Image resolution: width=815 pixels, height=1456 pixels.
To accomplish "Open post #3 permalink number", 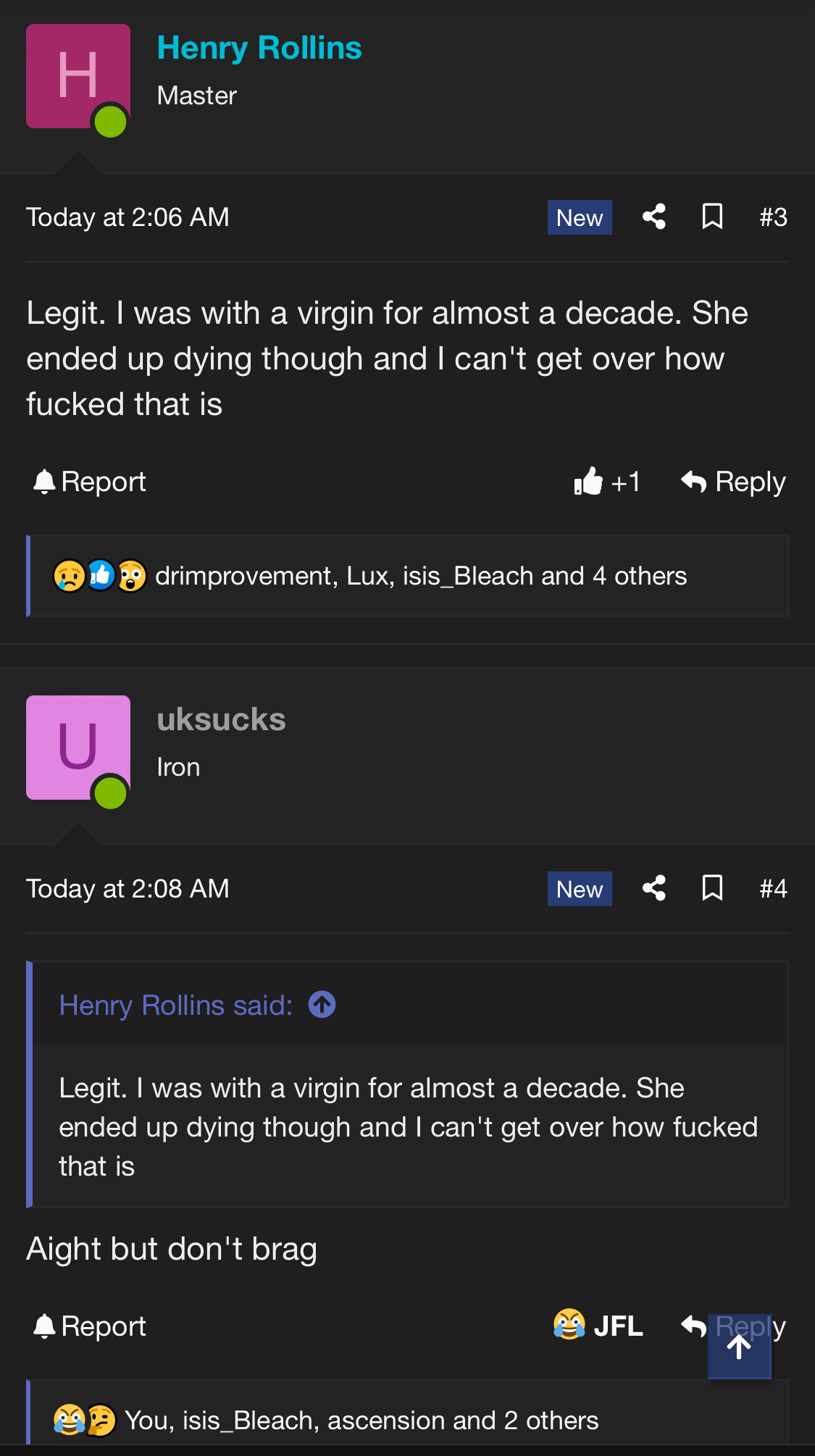I will (773, 217).
